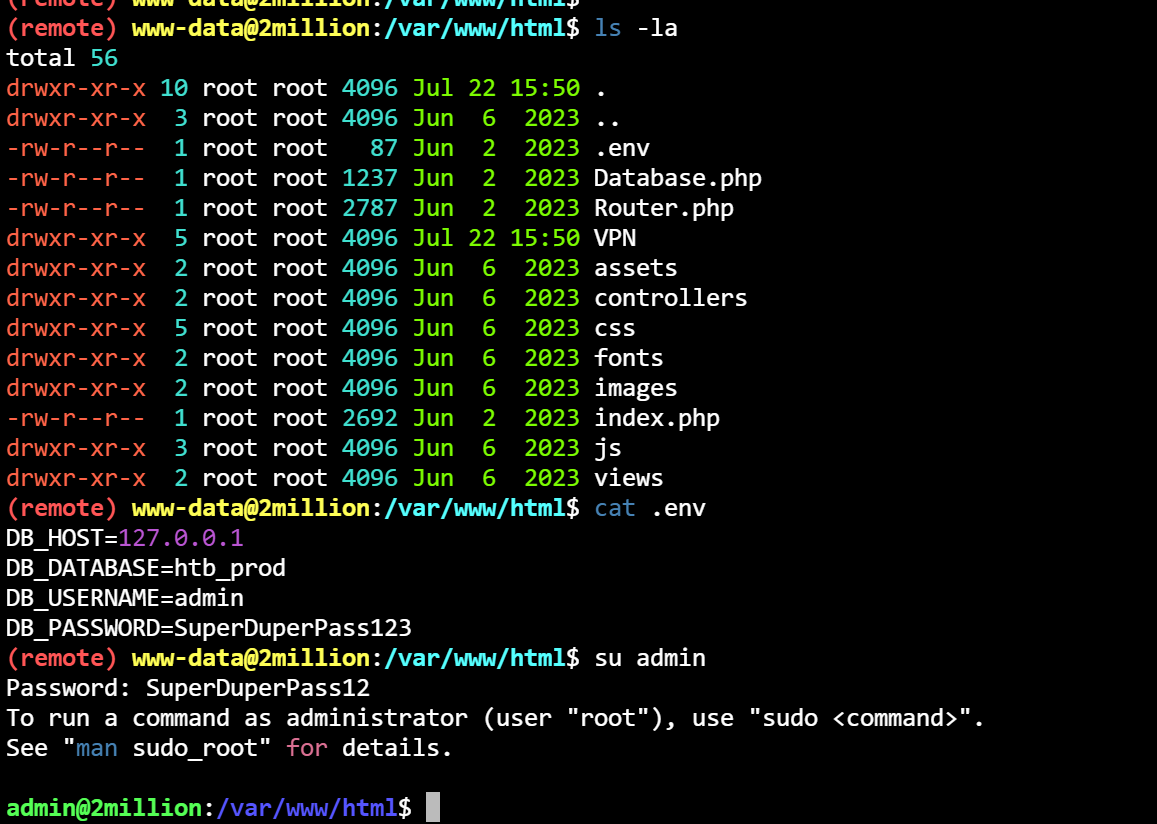This screenshot has width=1157, height=824.
Task: Click the DB_USERNAME=admin line
Action: (x=125, y=598)
